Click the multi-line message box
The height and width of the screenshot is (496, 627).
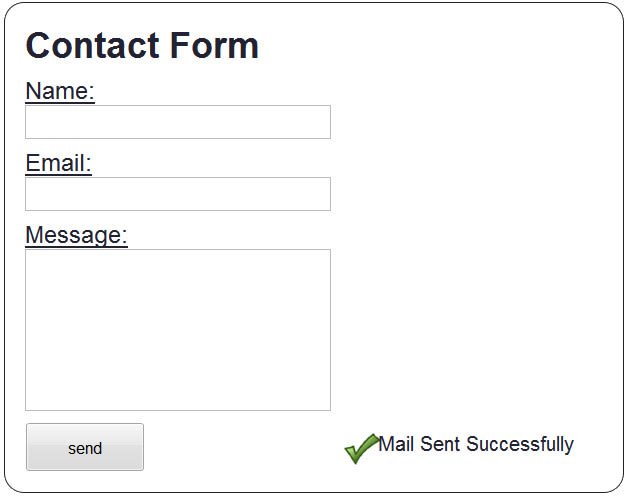click(x=178, y=329)
